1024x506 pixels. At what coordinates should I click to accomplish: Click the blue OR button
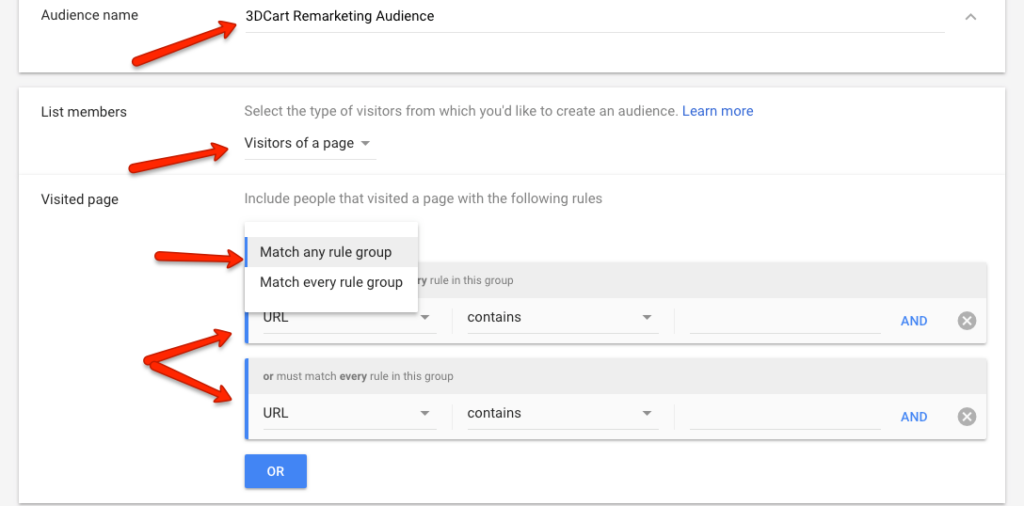[276, 471]
